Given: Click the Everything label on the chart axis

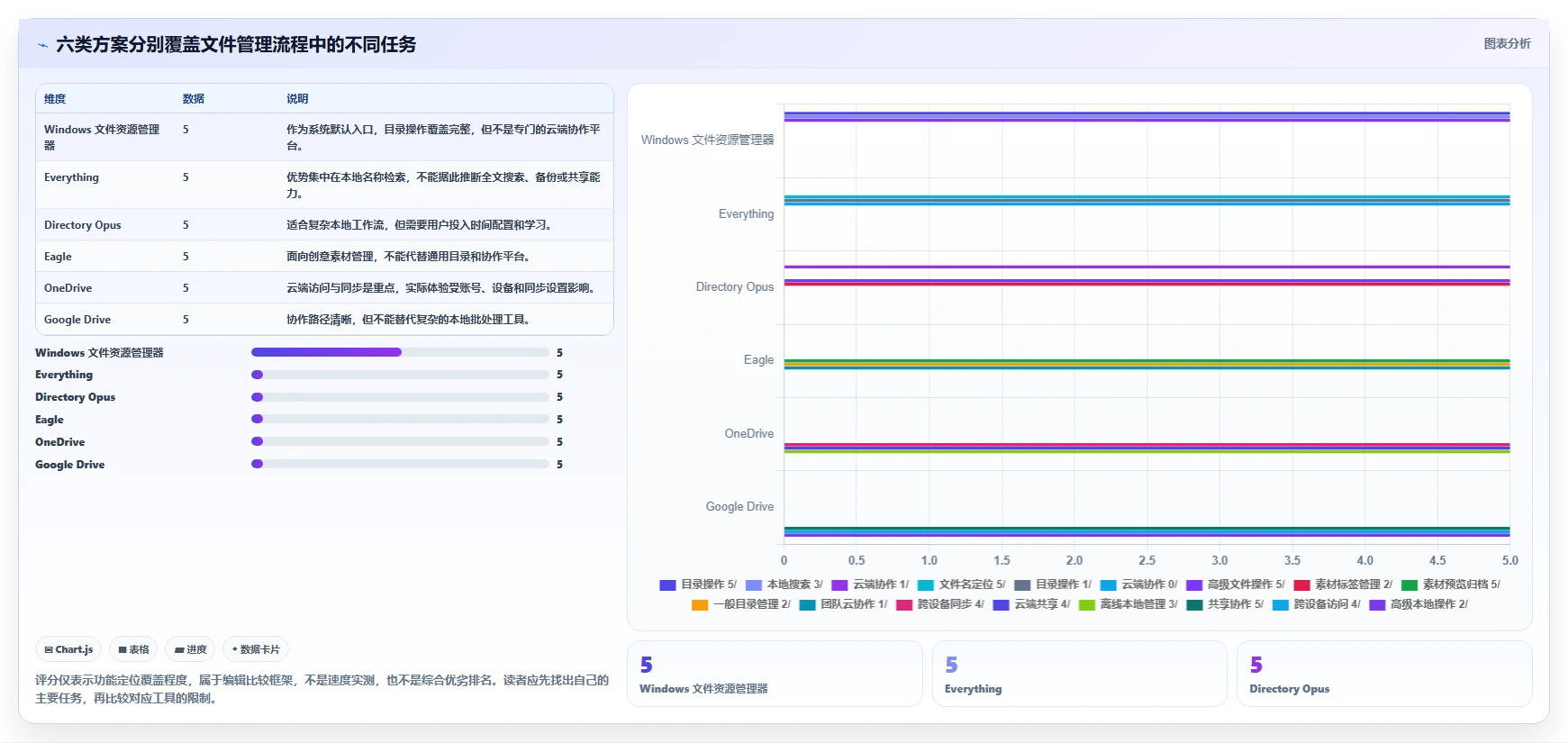Looking at the screenshot, I should (746, 214).
